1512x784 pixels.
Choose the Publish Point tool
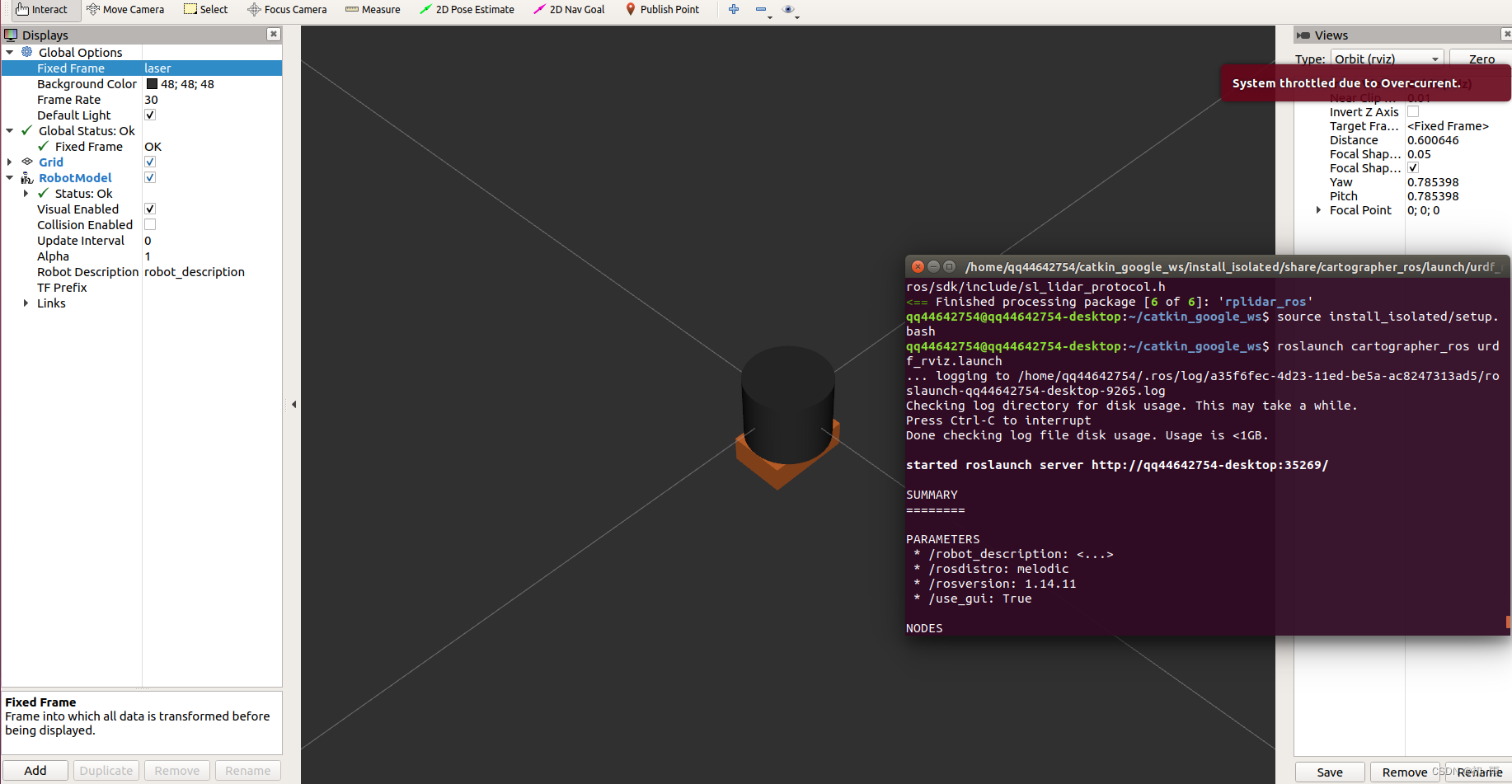662,10
